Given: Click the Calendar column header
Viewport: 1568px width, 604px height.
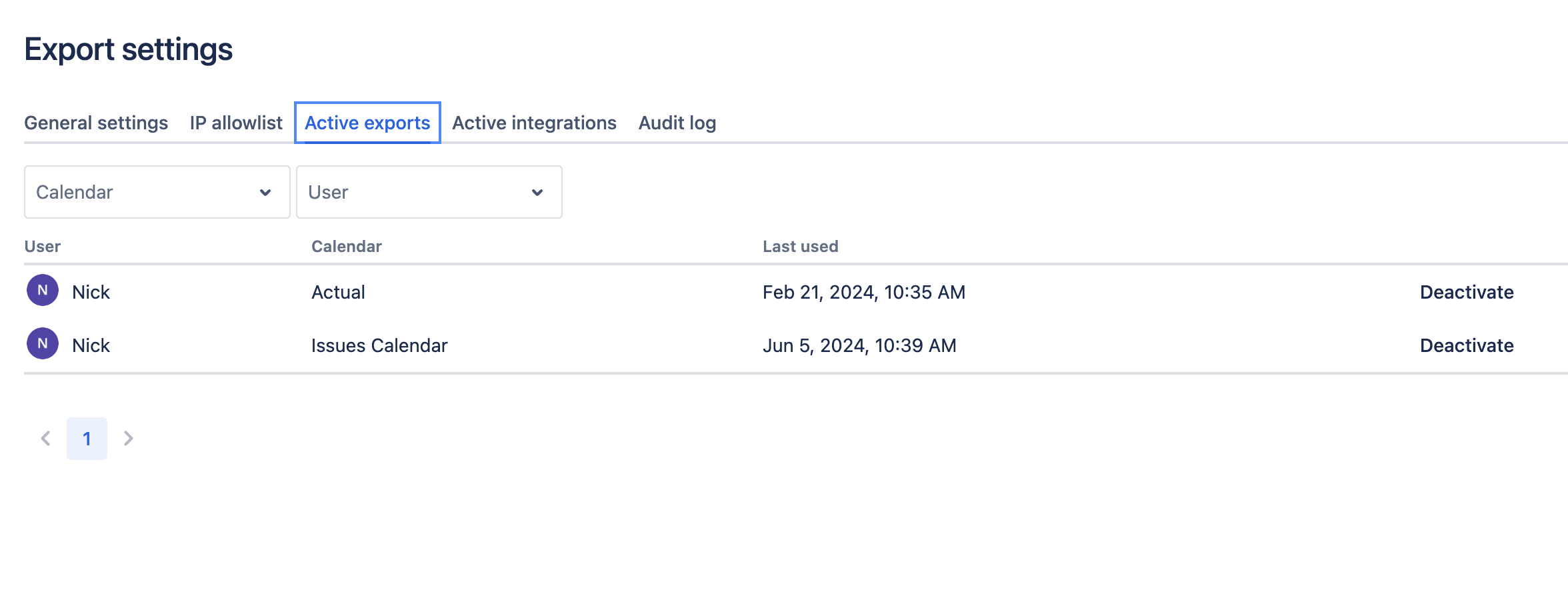Looking at the screenshot, I should [347, 247].
